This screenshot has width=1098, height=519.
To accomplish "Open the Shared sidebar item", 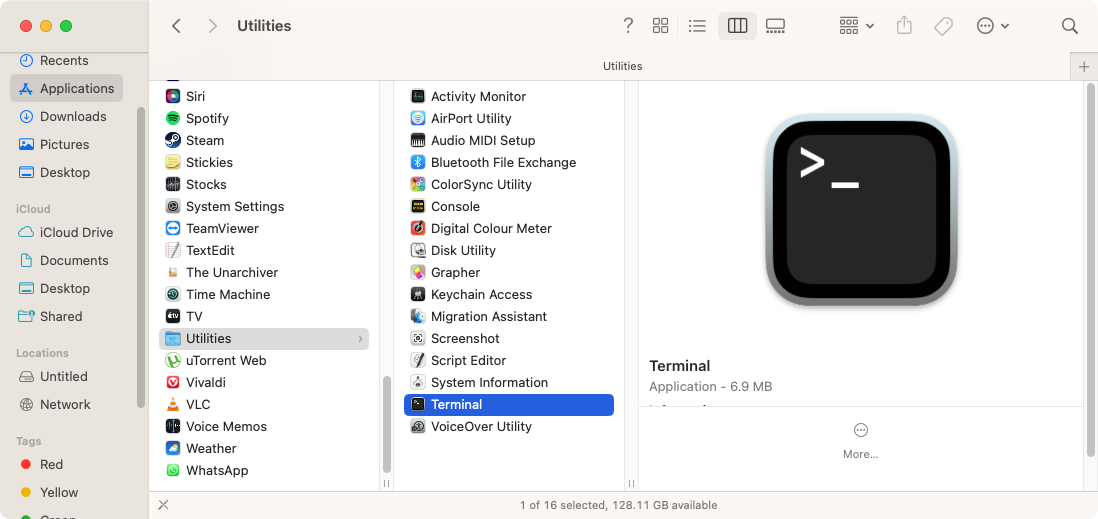I will point(51,317).
